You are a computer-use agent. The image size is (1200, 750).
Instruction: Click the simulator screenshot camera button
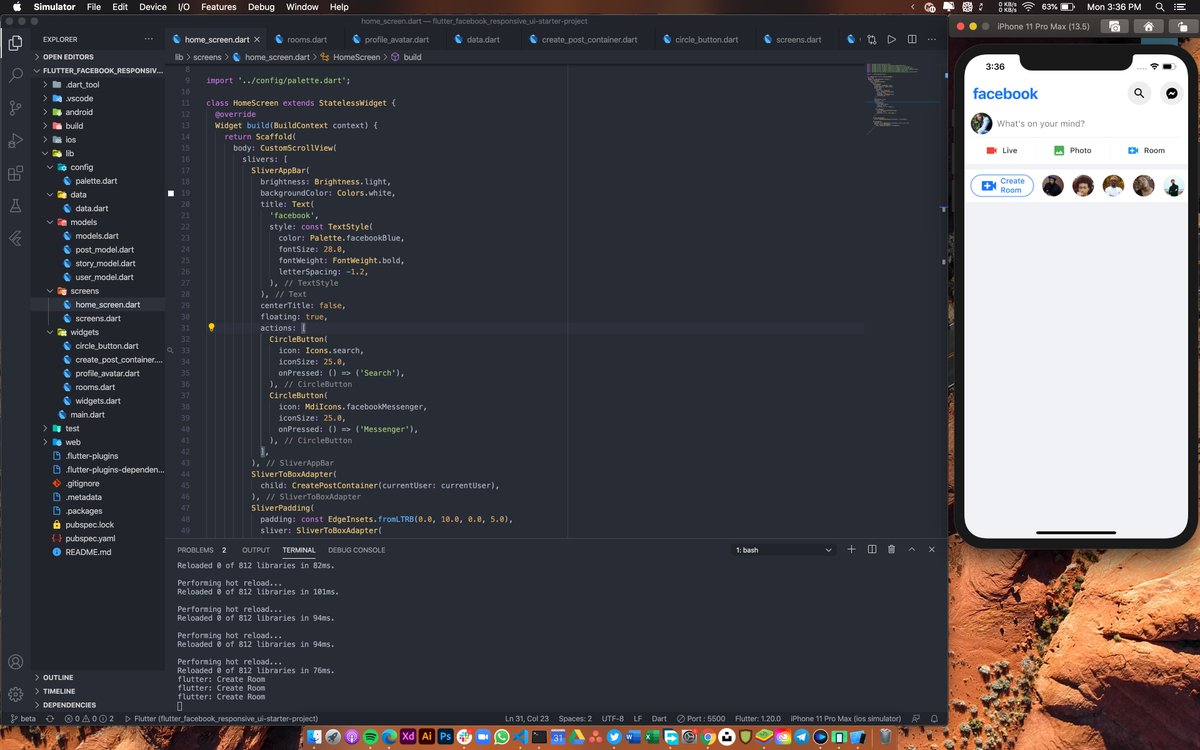(1113, 27)
